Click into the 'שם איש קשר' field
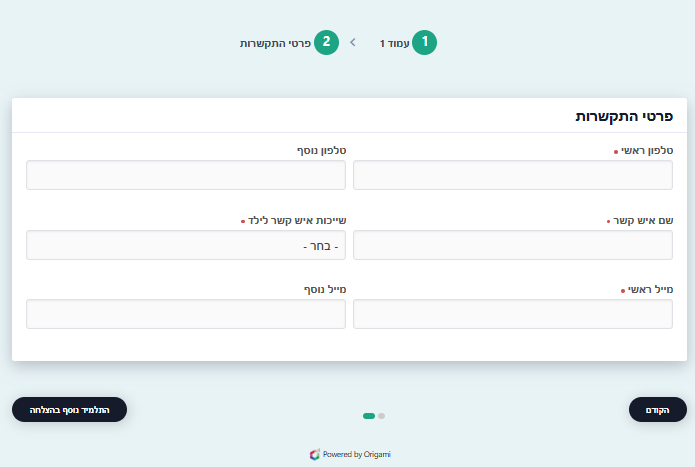Viewport: 695px width, 467px height. [x=513, y=245]
